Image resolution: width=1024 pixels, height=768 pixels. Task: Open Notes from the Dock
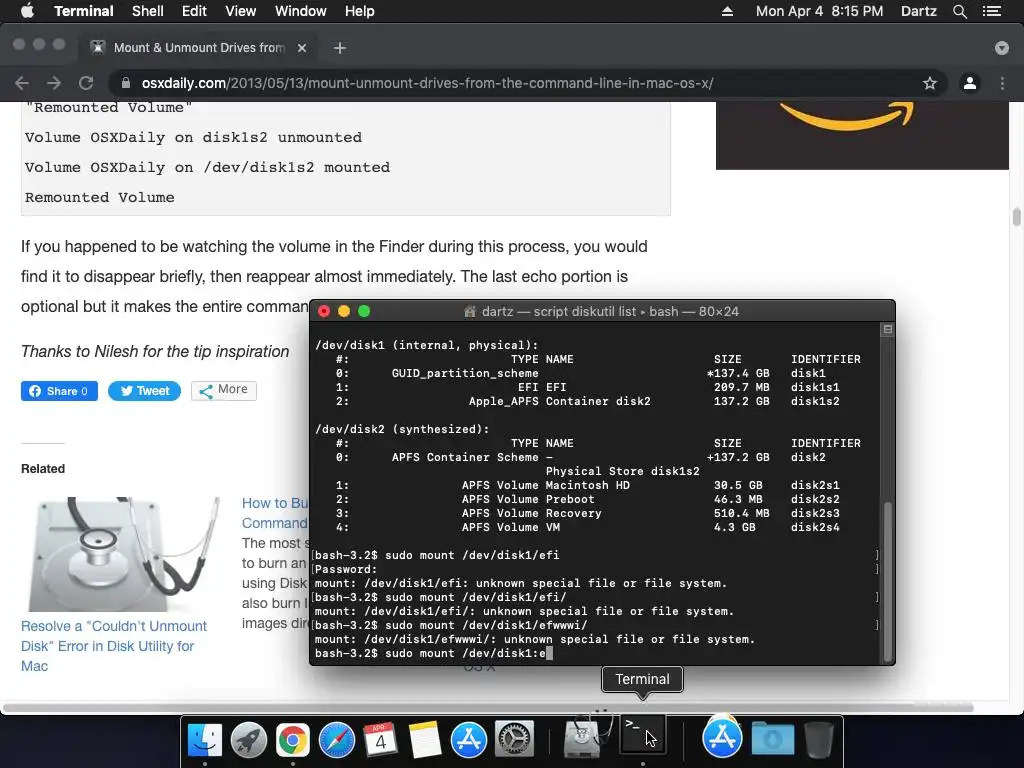click(x=424, y=739)
